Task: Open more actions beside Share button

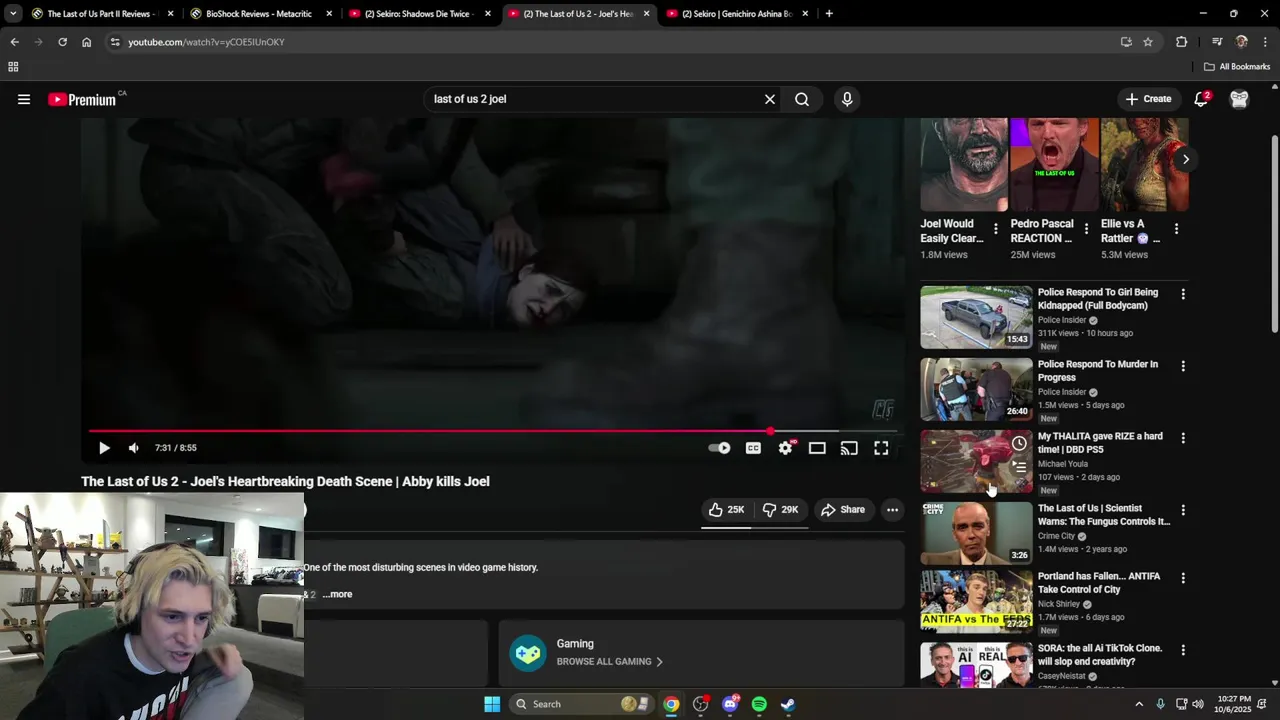Action: (x=892, y=510)
